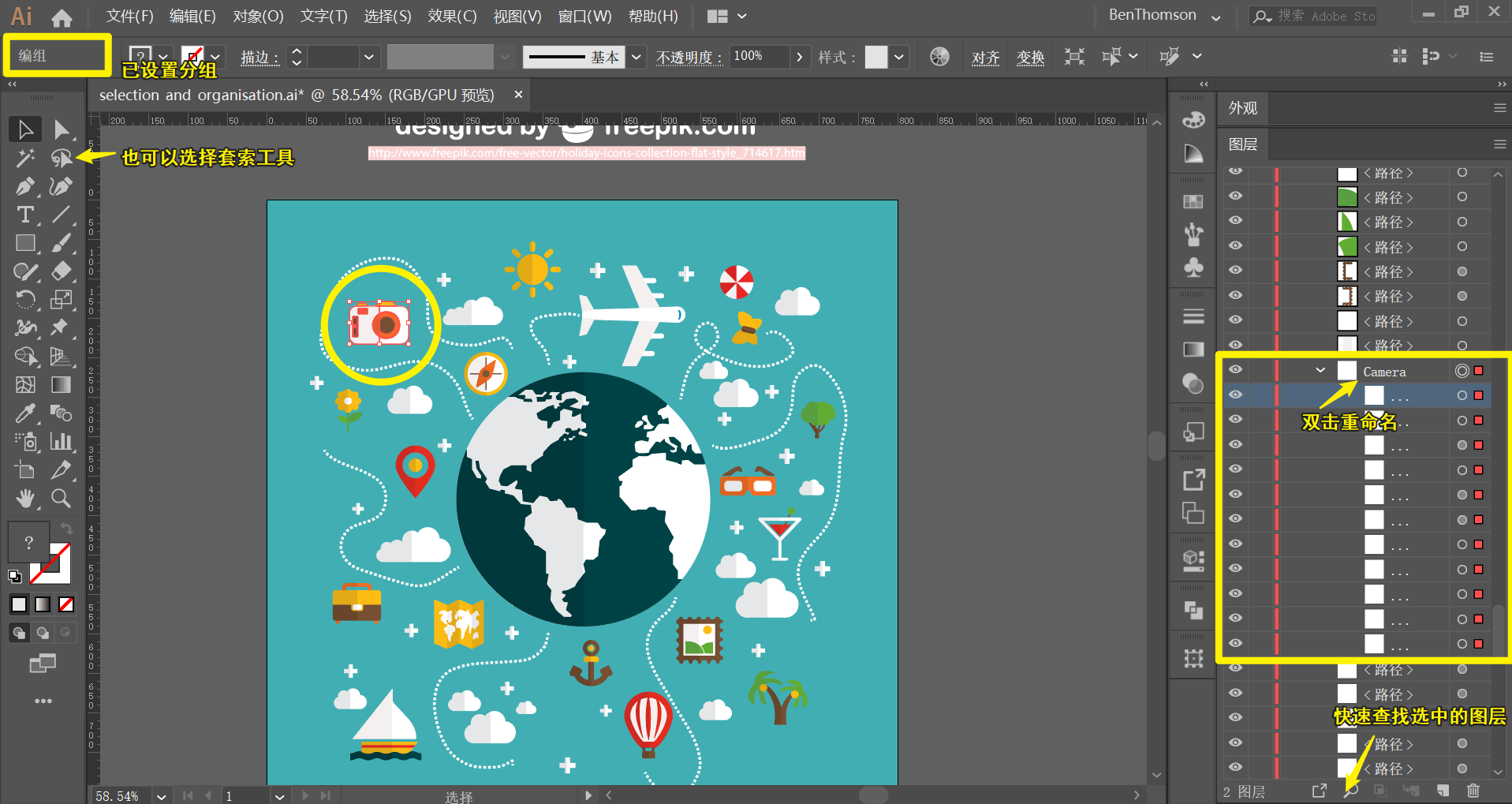Viewport: 1512px width, 804px height.
Task: Open the zoom level dropdown
Action: click(161, 796)
